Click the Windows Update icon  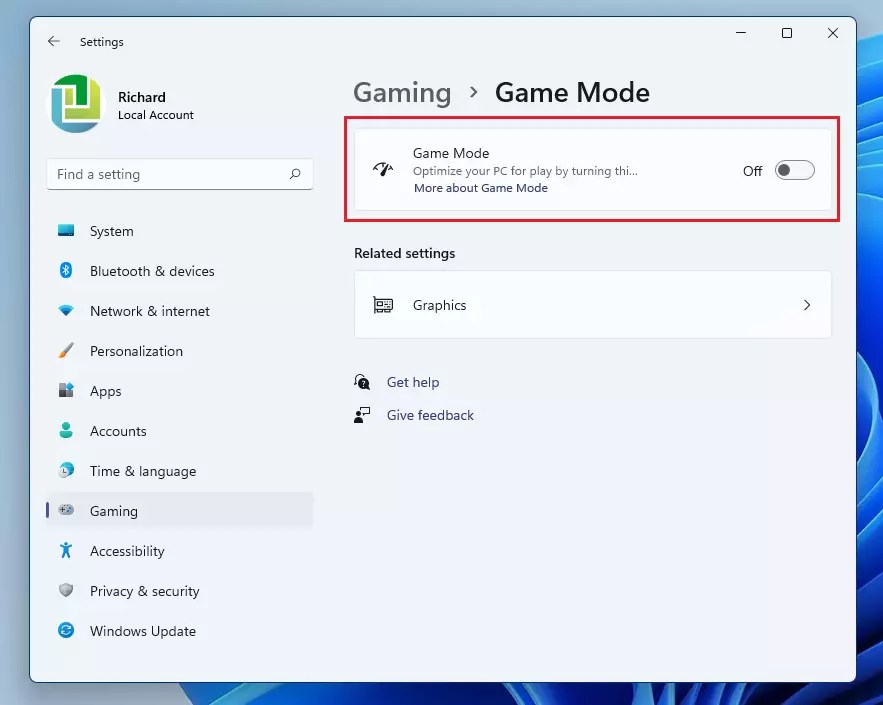(x=67, y=631)
